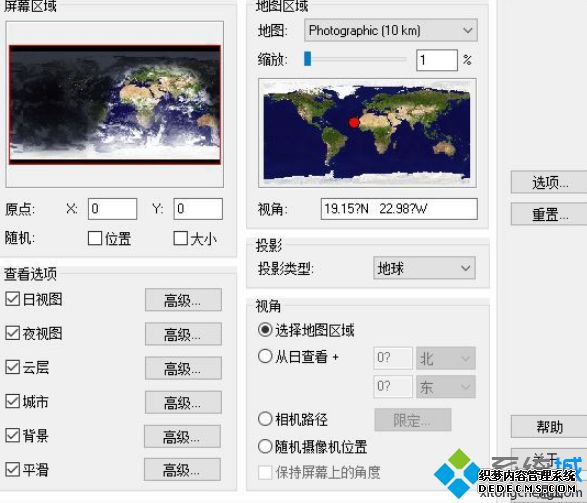Screen dimensions: 587x503
Task: Toggle the 夜视图 (night view) checkbox
Action: 12,333
